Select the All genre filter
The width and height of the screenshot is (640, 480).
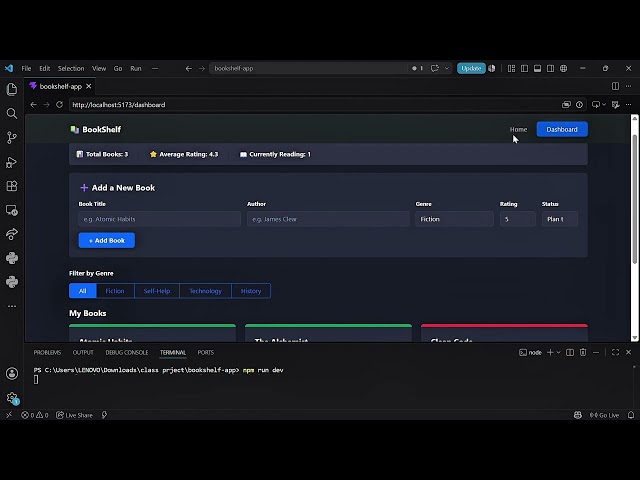[x=83, y=291]
